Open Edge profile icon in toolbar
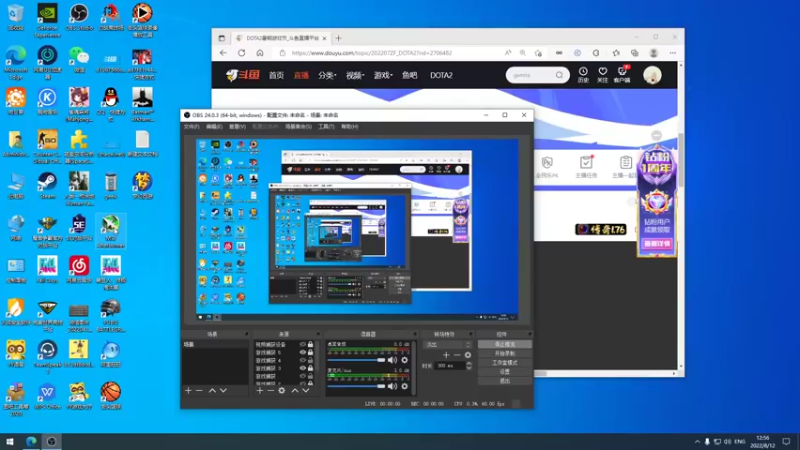 [x=654, y=53]
